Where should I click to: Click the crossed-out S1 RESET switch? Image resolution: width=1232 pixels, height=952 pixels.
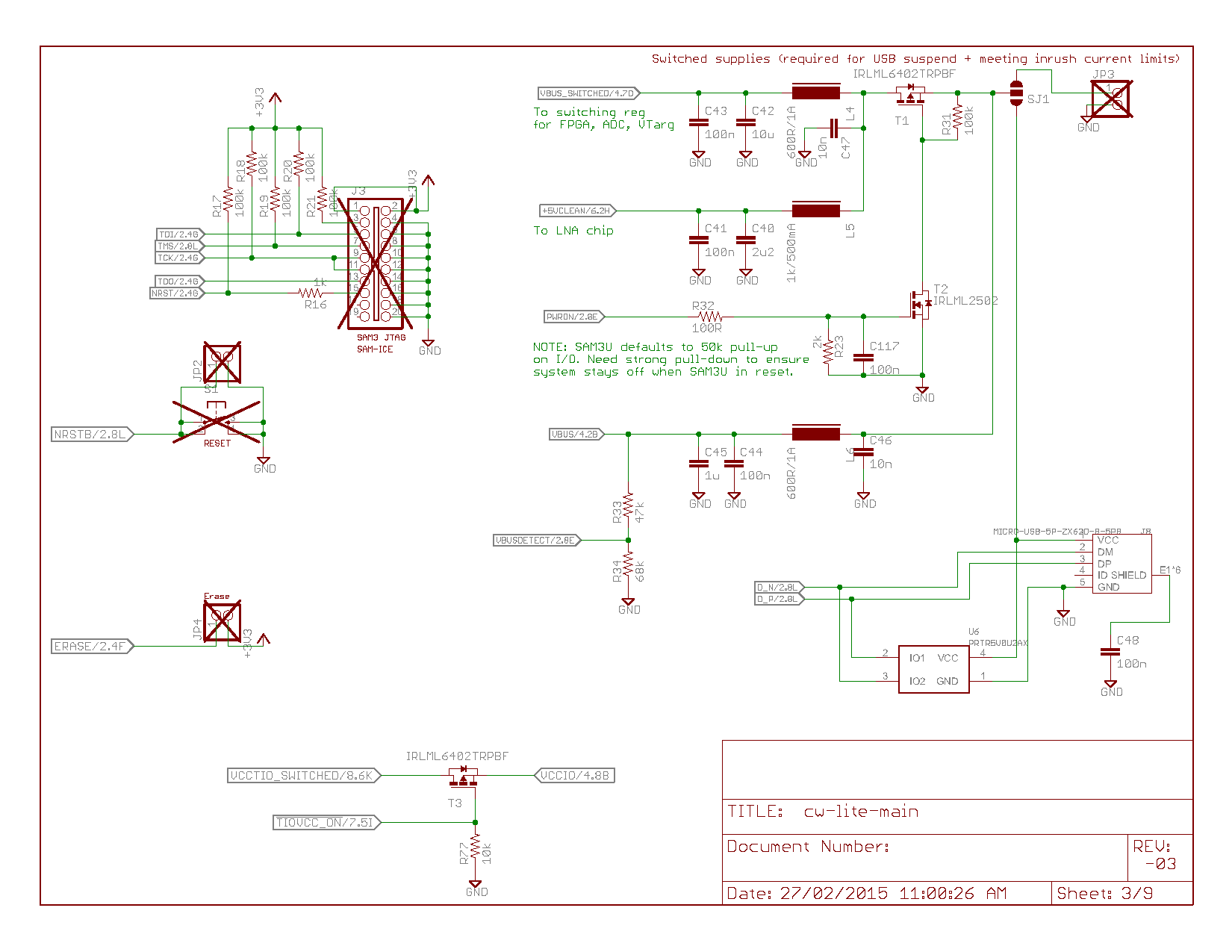(x=217, y=423)
